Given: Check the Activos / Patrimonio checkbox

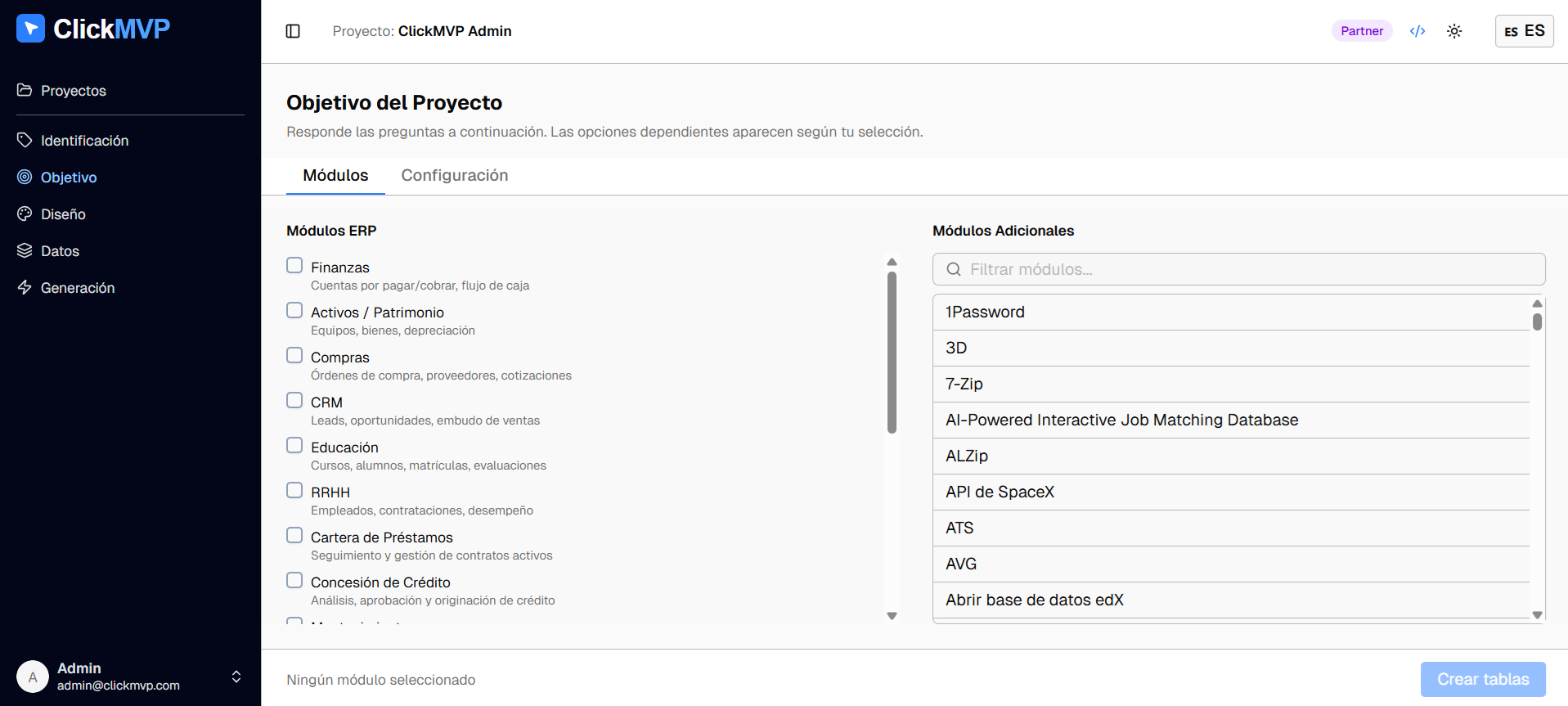Looking at the screenshot, I should click(294, 310).
